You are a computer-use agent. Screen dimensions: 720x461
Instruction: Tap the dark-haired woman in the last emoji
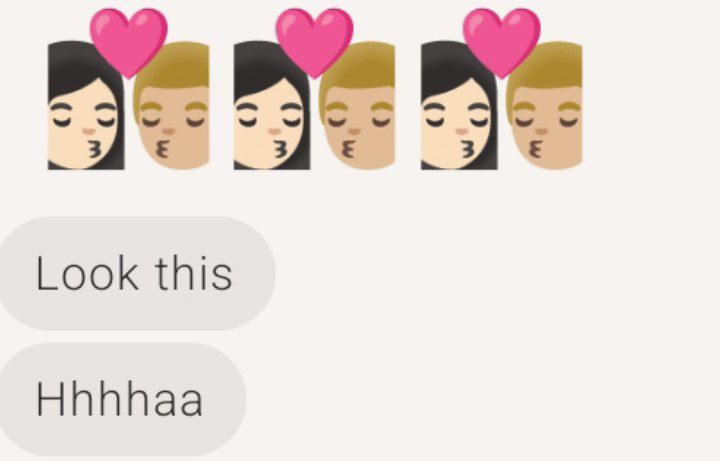click(x=459, y=106)
